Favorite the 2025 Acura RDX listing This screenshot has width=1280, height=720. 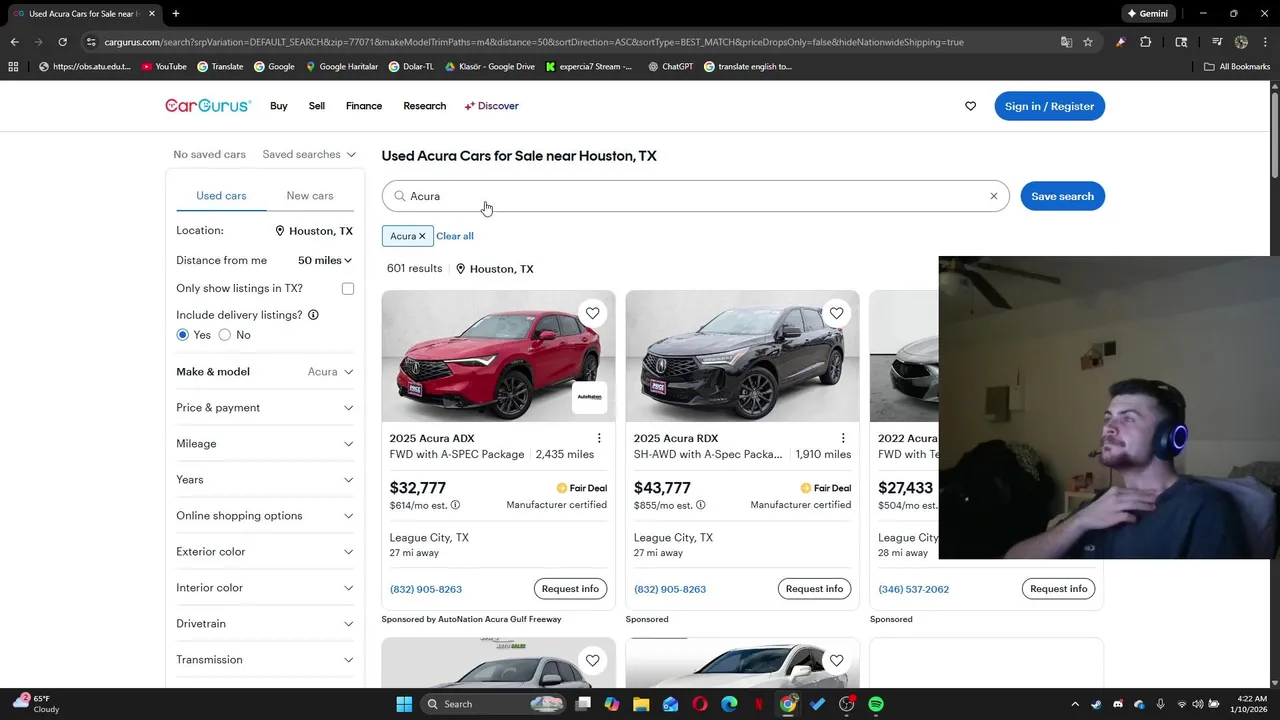[836, 313]
